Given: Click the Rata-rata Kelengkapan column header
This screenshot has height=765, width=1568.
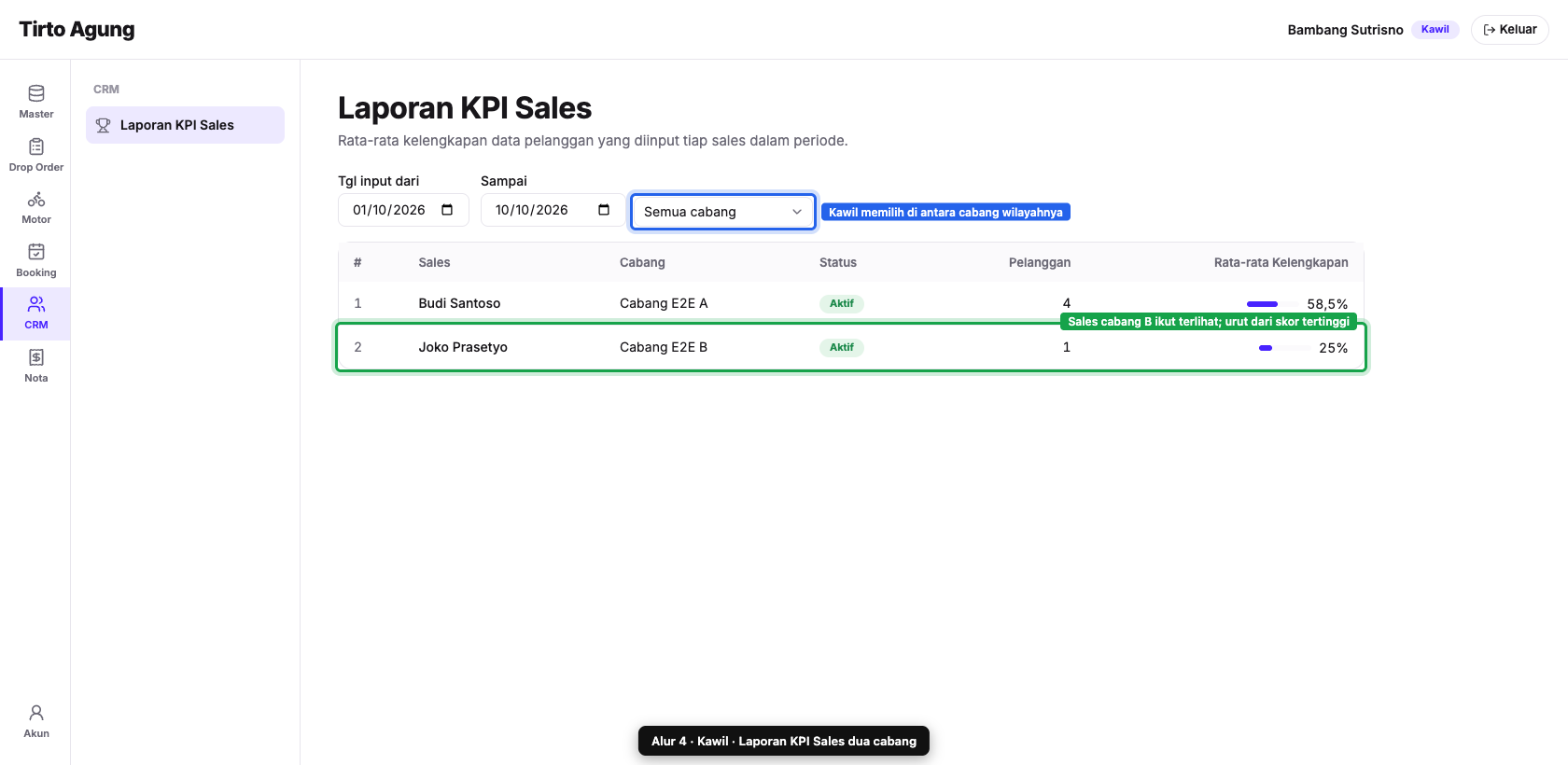Looking at the screenshot, I should pos(1281,262).
